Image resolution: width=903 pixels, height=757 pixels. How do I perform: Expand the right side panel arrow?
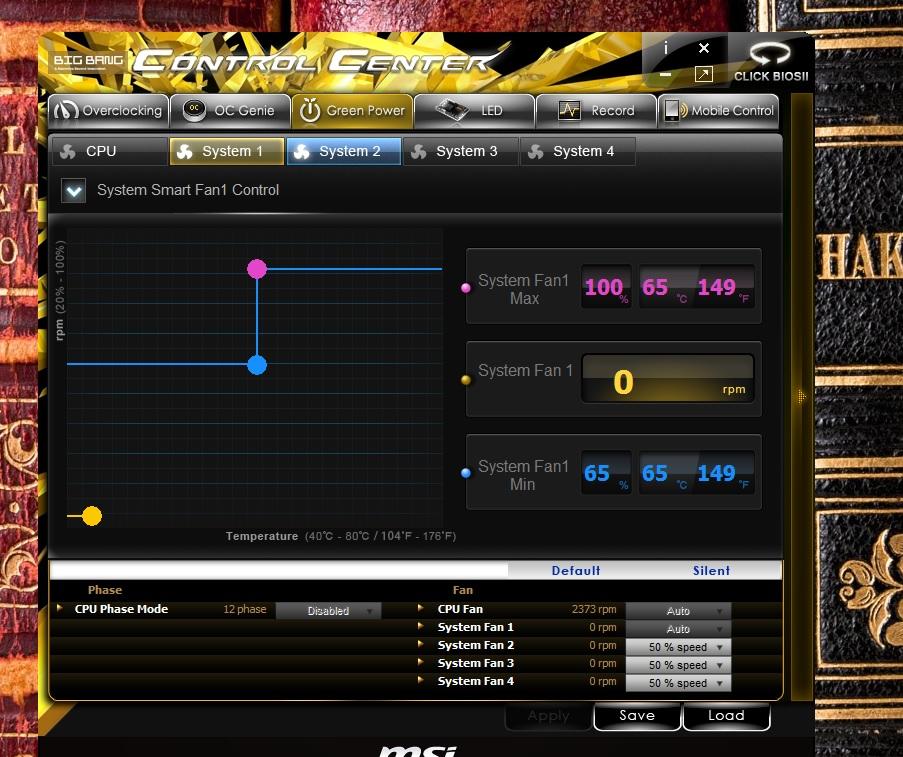tap(801, 396)
